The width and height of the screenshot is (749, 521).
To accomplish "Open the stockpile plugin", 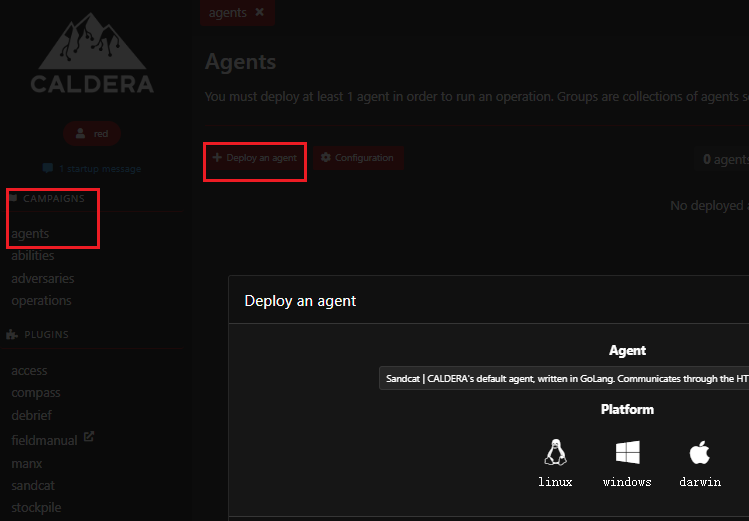I will 36,508.
